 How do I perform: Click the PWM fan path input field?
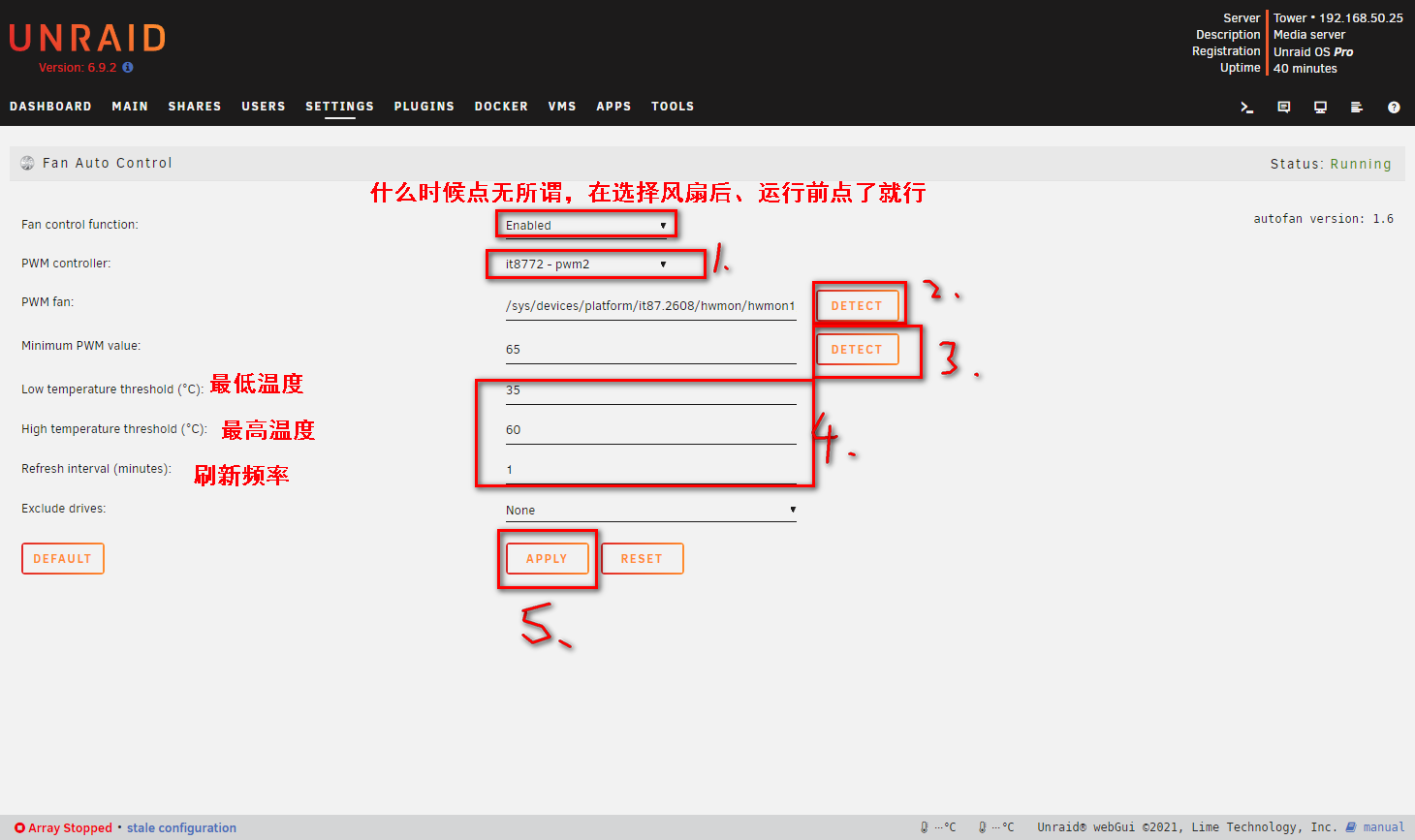[650, 306]
